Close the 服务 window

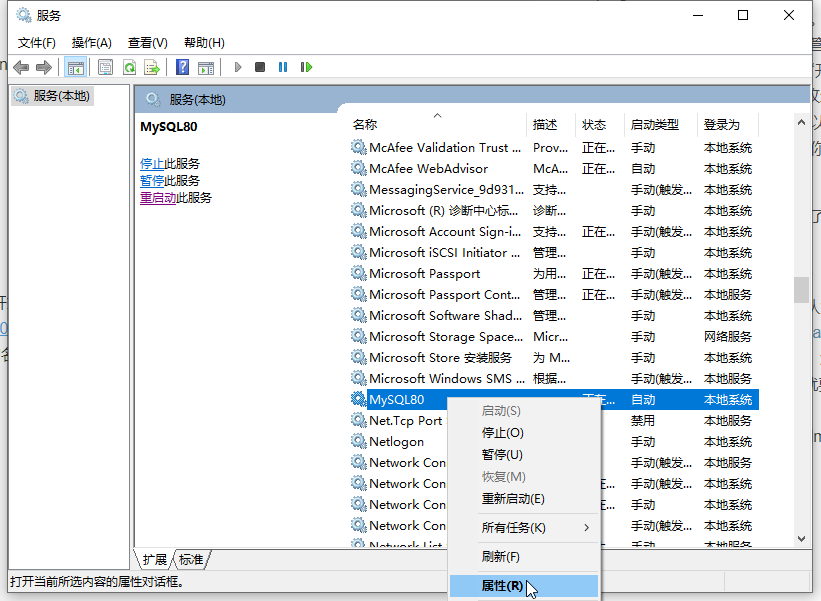pyautogui.click(x=789, y=15)
